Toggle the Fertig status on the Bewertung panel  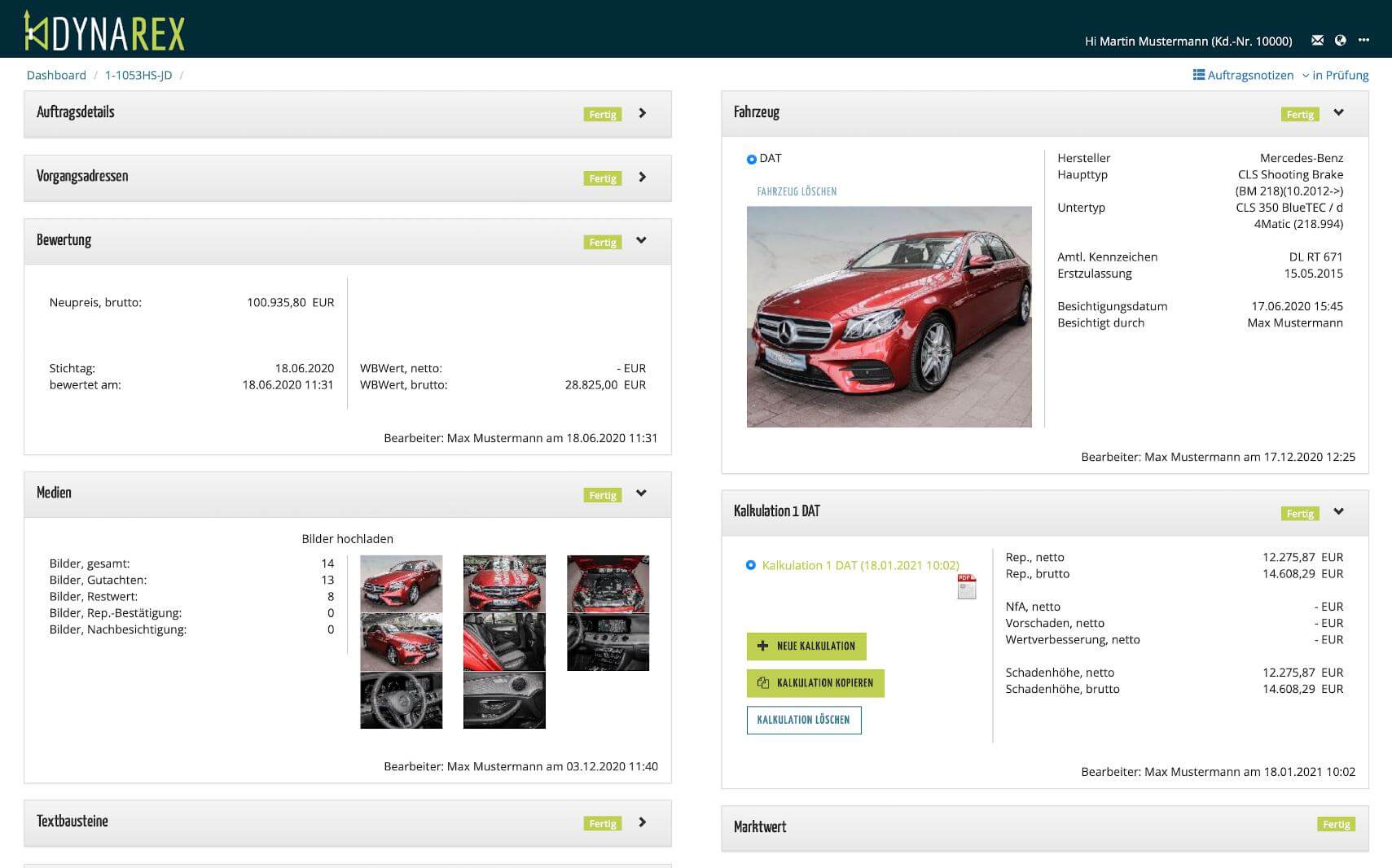tap(602, 242)
